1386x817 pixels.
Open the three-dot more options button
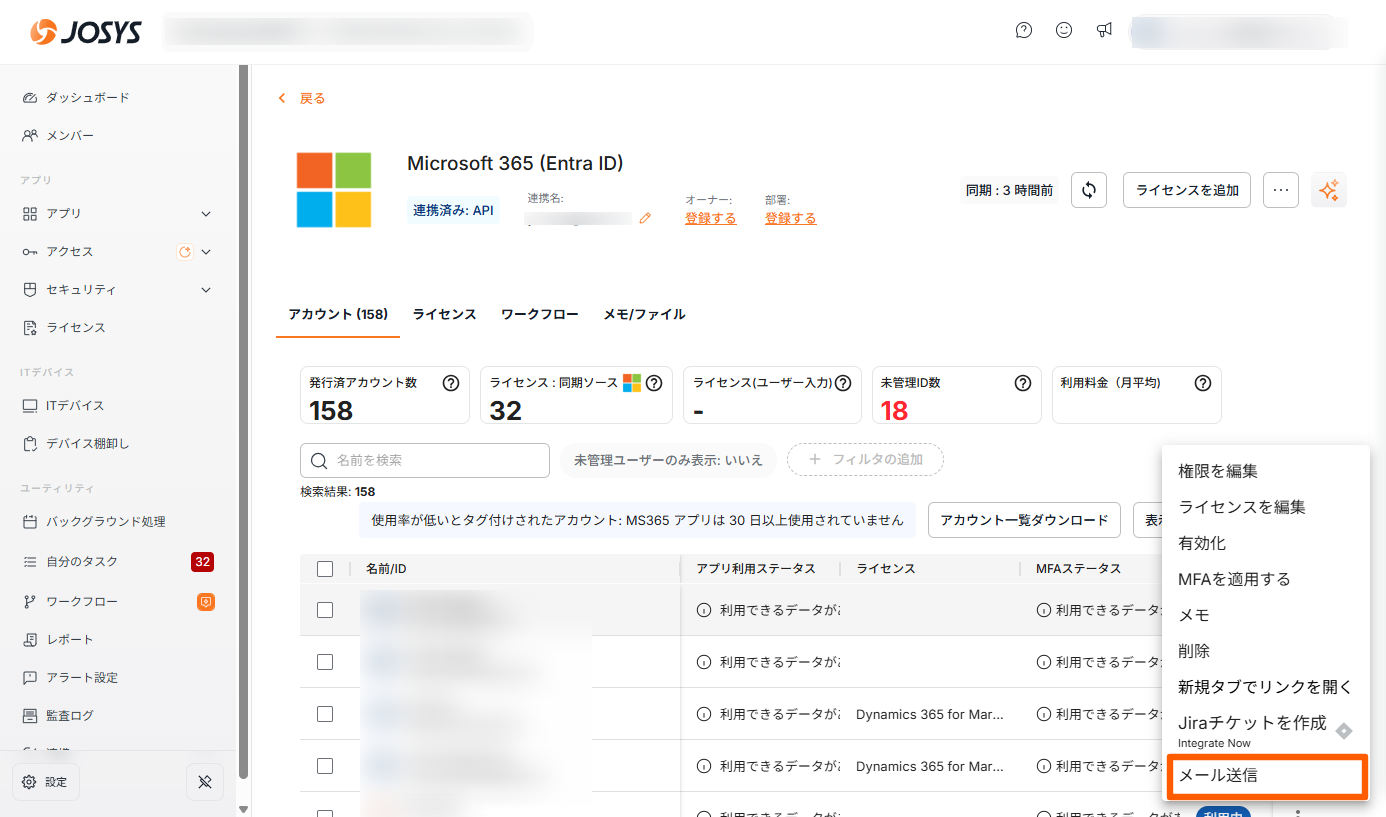(x=1281, y=190)
